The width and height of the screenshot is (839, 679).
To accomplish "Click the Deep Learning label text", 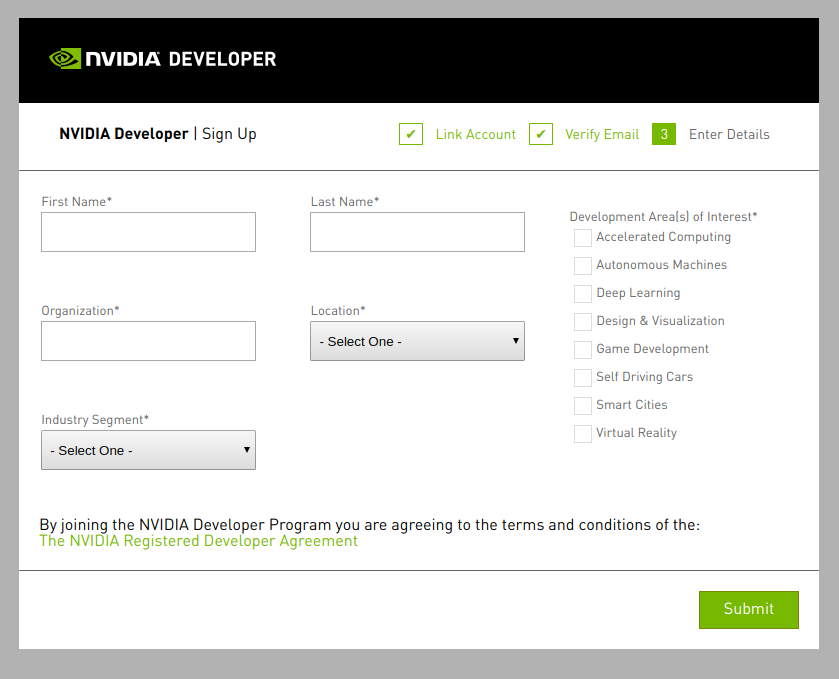I will pyautogui.click(x=638, y=293).
